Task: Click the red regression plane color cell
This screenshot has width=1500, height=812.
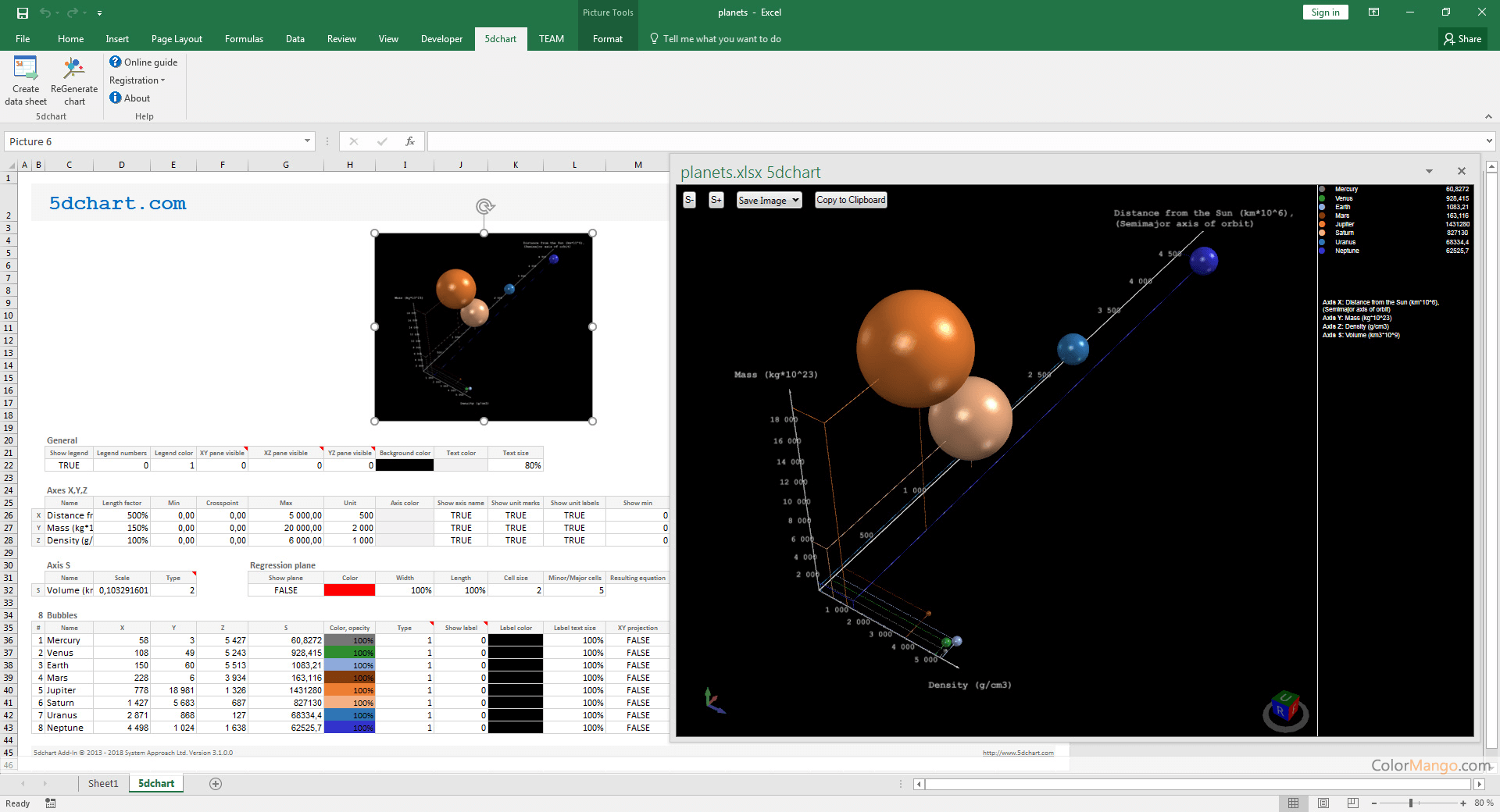Action: (349, 590)
